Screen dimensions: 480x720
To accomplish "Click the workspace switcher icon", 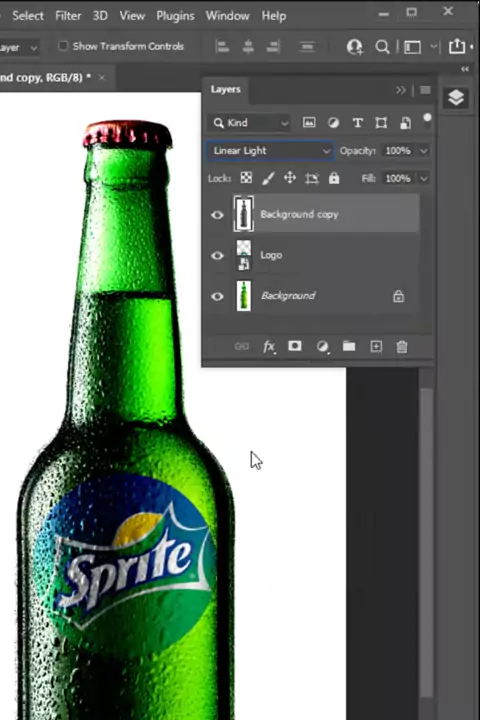I will pyautogui.click(x=412, y=47).
